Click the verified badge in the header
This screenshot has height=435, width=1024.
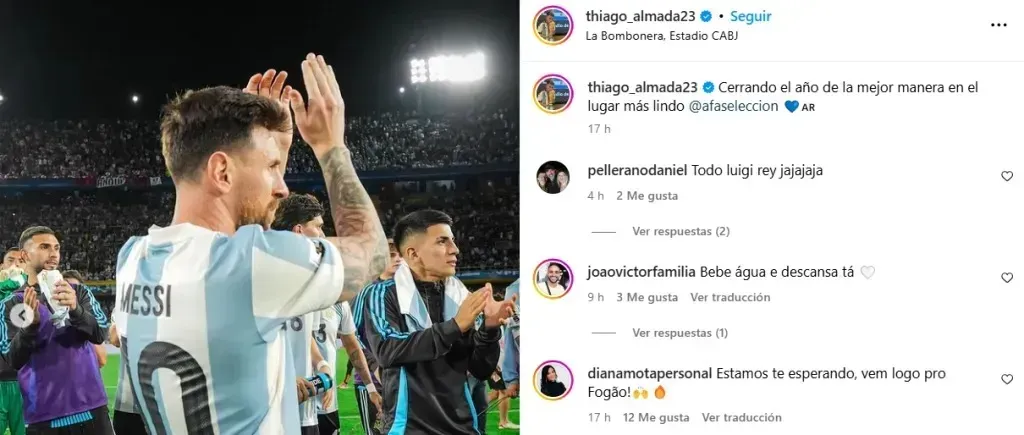(x=706, y=16)
